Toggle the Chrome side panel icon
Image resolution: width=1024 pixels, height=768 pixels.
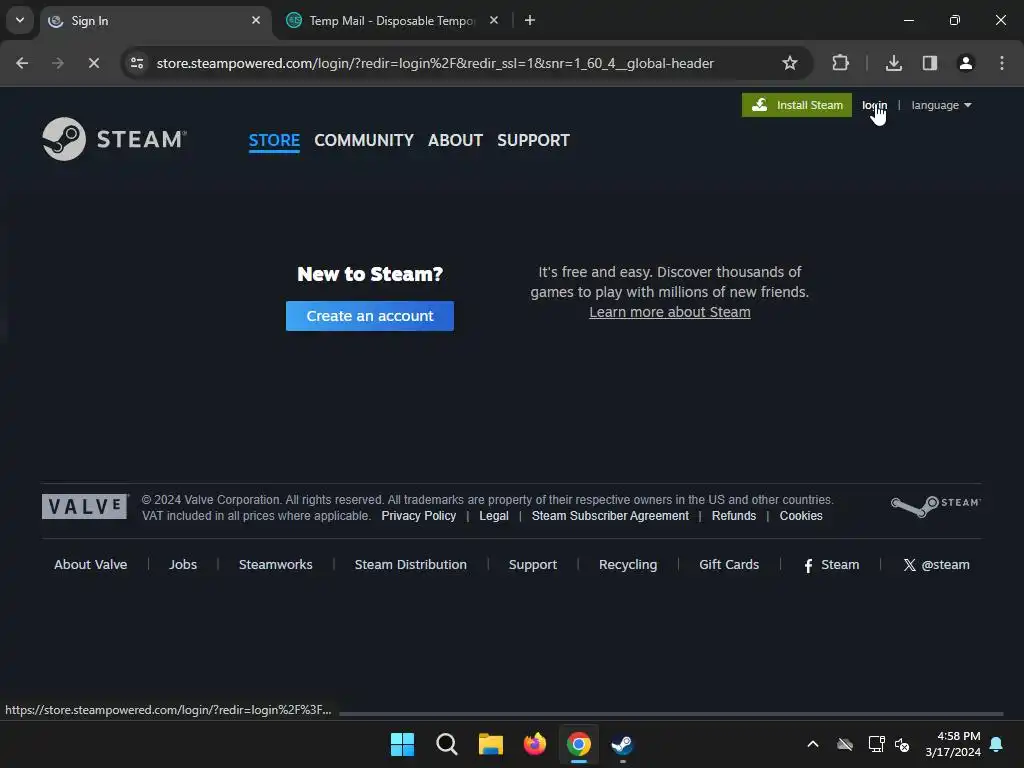click(x=929, y=63)
